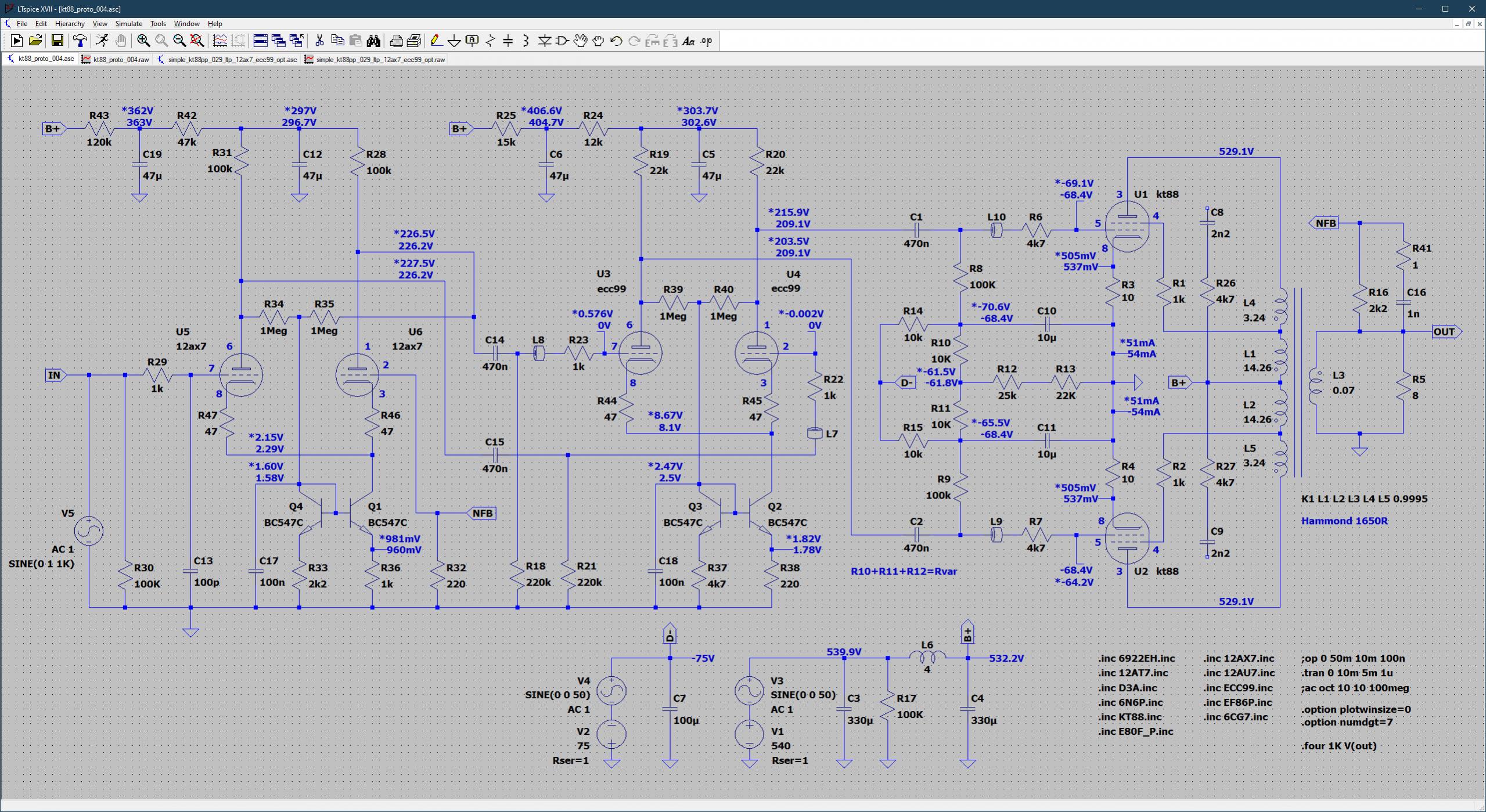Click the '.tran 0 10m 5m 1u' directive
1486x812 pixels.
1347,673
